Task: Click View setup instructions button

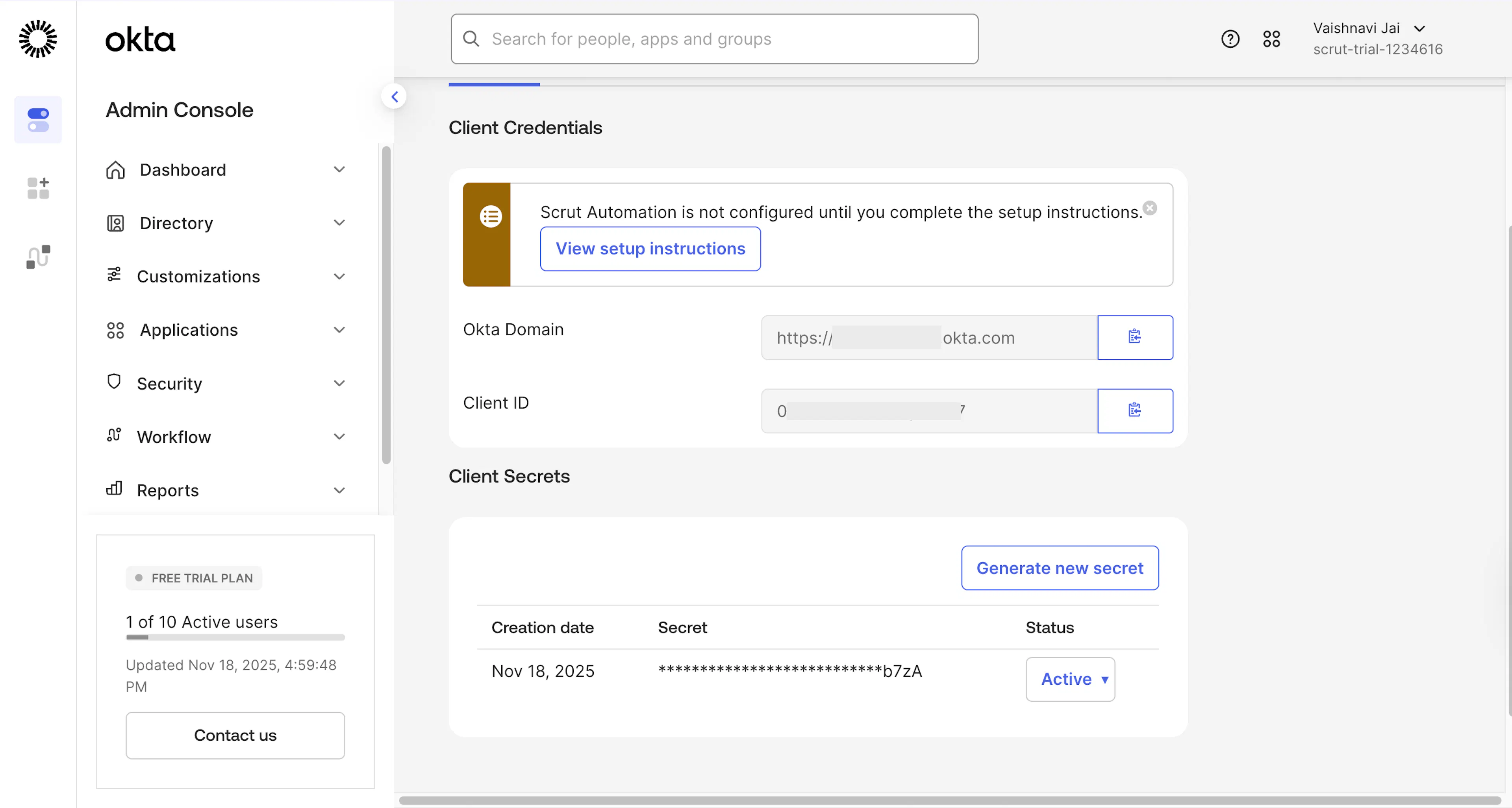Action: point(650,249)
